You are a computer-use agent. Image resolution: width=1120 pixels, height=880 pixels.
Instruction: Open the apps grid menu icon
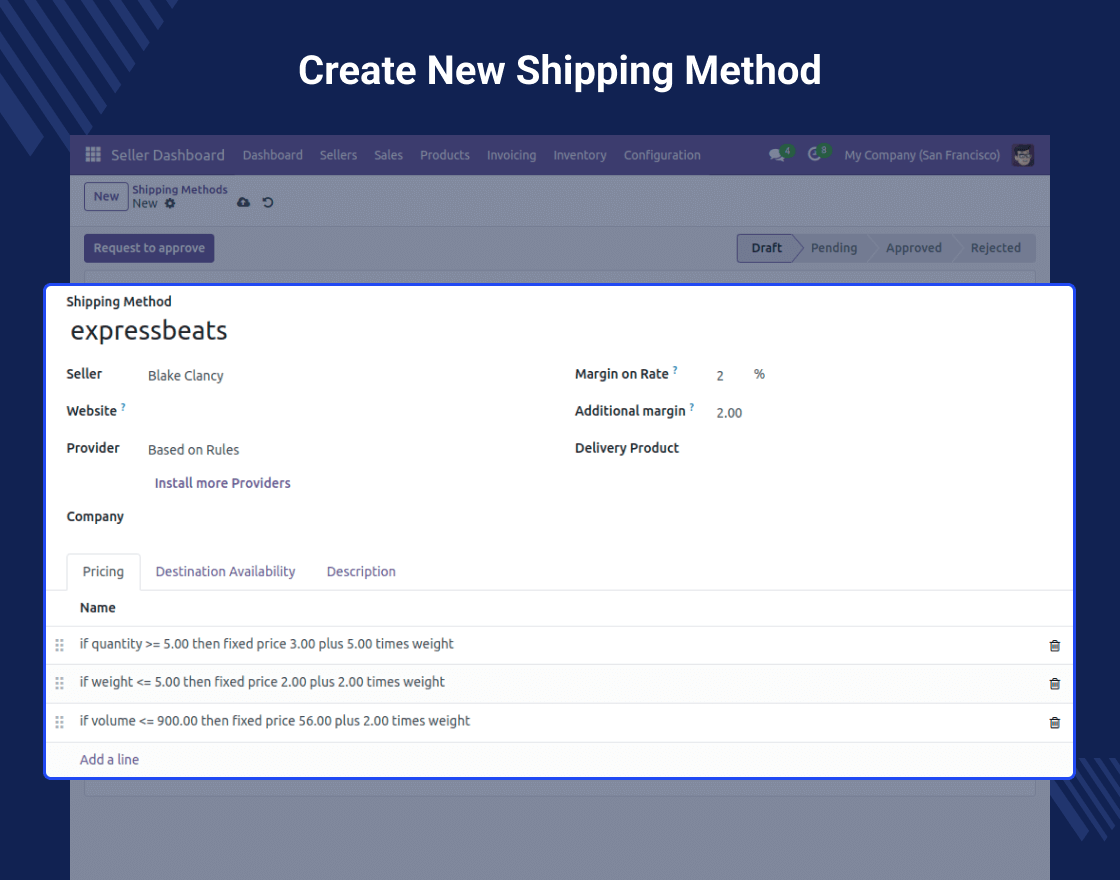93,154
